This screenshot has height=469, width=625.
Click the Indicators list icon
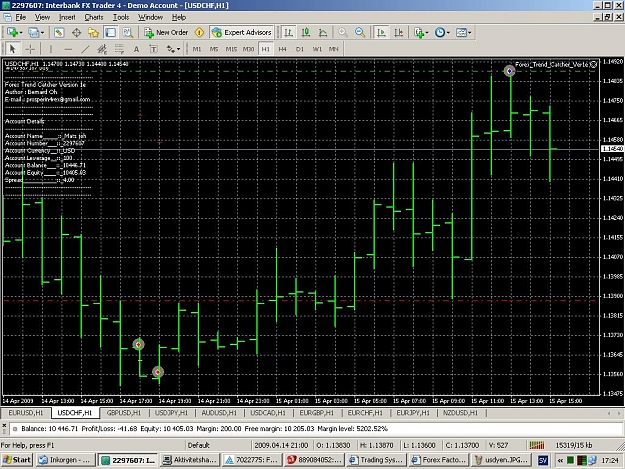coord(418,33)
